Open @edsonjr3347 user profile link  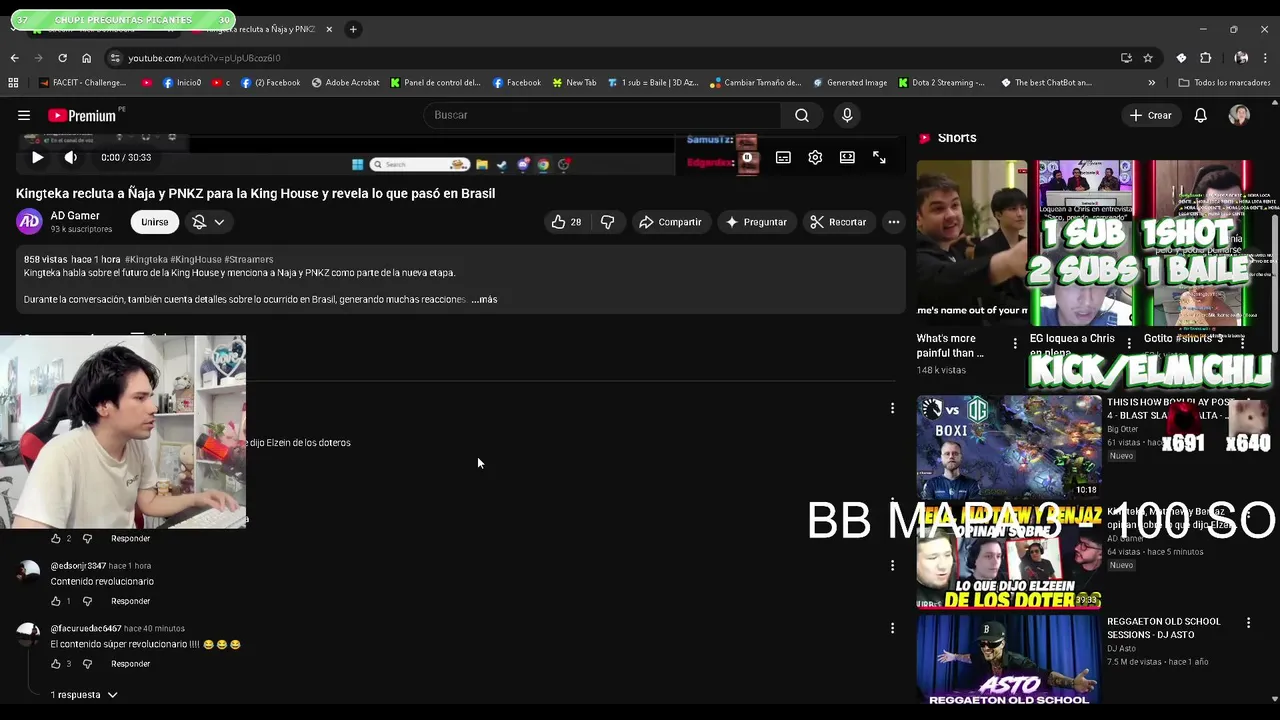click(78, 566)
